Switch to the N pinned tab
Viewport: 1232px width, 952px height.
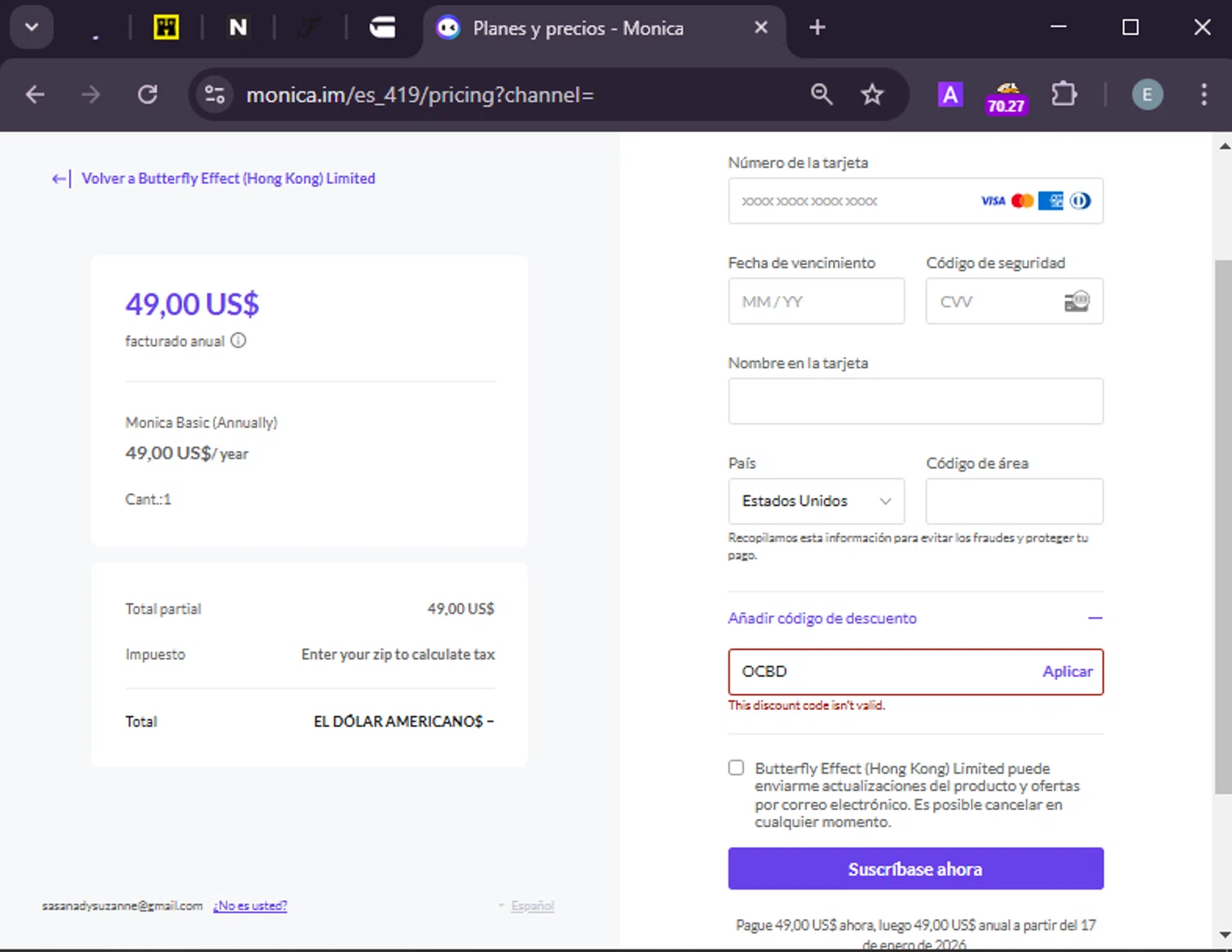point(238,27)
